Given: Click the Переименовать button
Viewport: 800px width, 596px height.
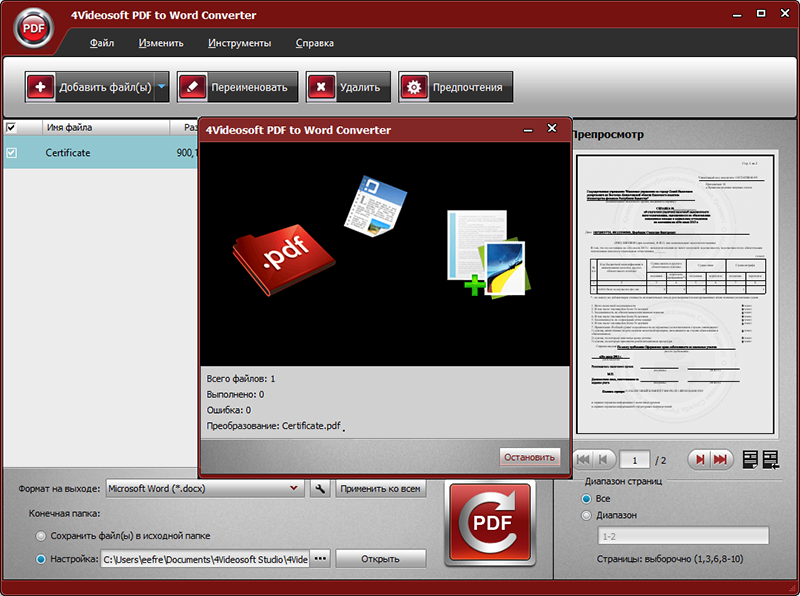Looking at the screenshot, I should pyautogui.click(x=238, y=87).
